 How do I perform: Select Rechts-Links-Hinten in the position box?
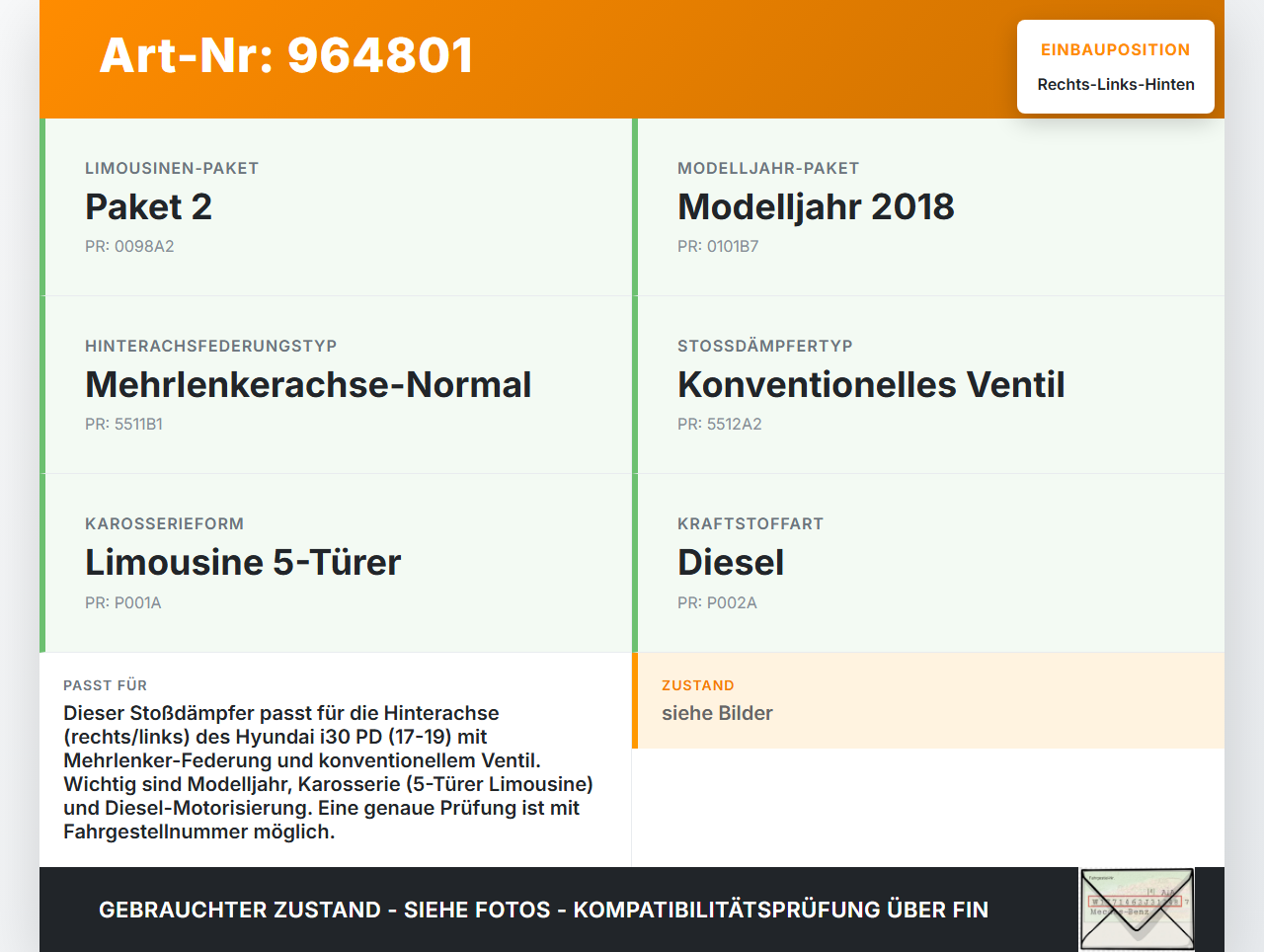[1115, 84]
